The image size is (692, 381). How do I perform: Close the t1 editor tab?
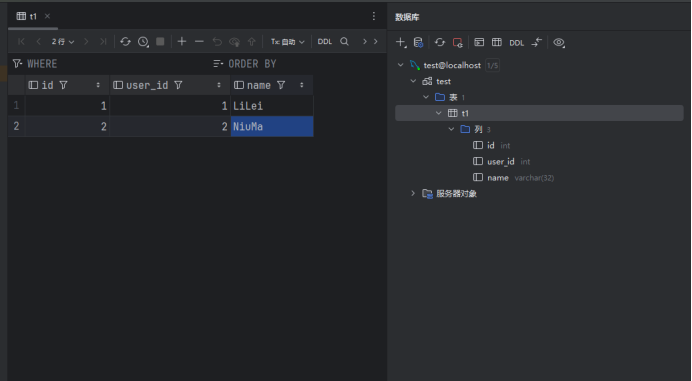47,16
